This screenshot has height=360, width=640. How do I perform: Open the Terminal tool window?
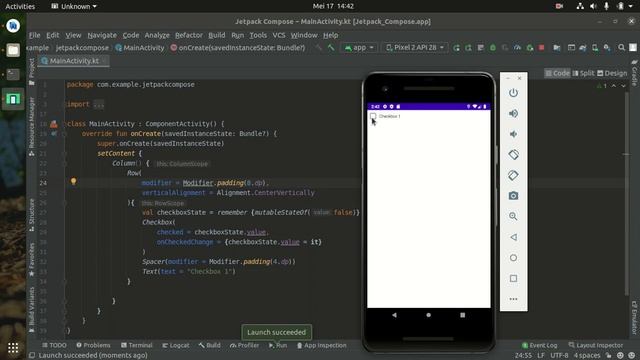pyautogui.click(x=137, y=345)
